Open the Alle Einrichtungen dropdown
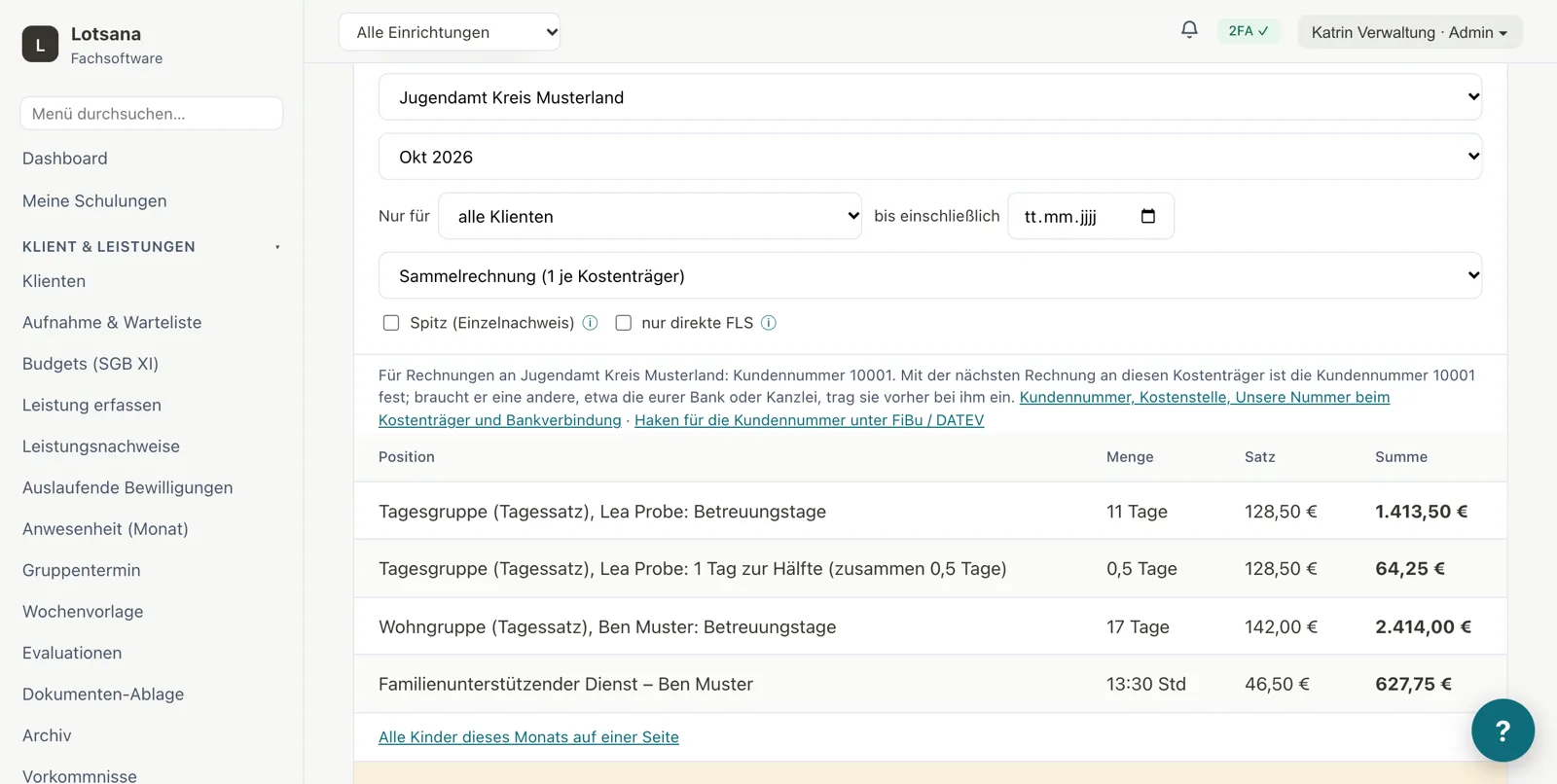Viewport: 1557px width, 784px height. point(450,32)
